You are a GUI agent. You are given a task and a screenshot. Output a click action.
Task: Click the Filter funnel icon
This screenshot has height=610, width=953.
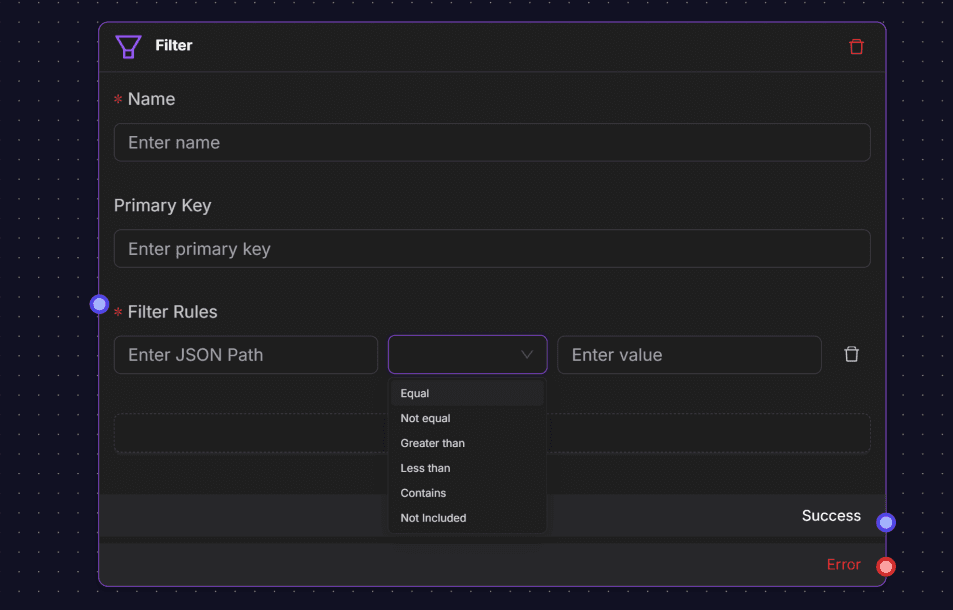[128, 46]
